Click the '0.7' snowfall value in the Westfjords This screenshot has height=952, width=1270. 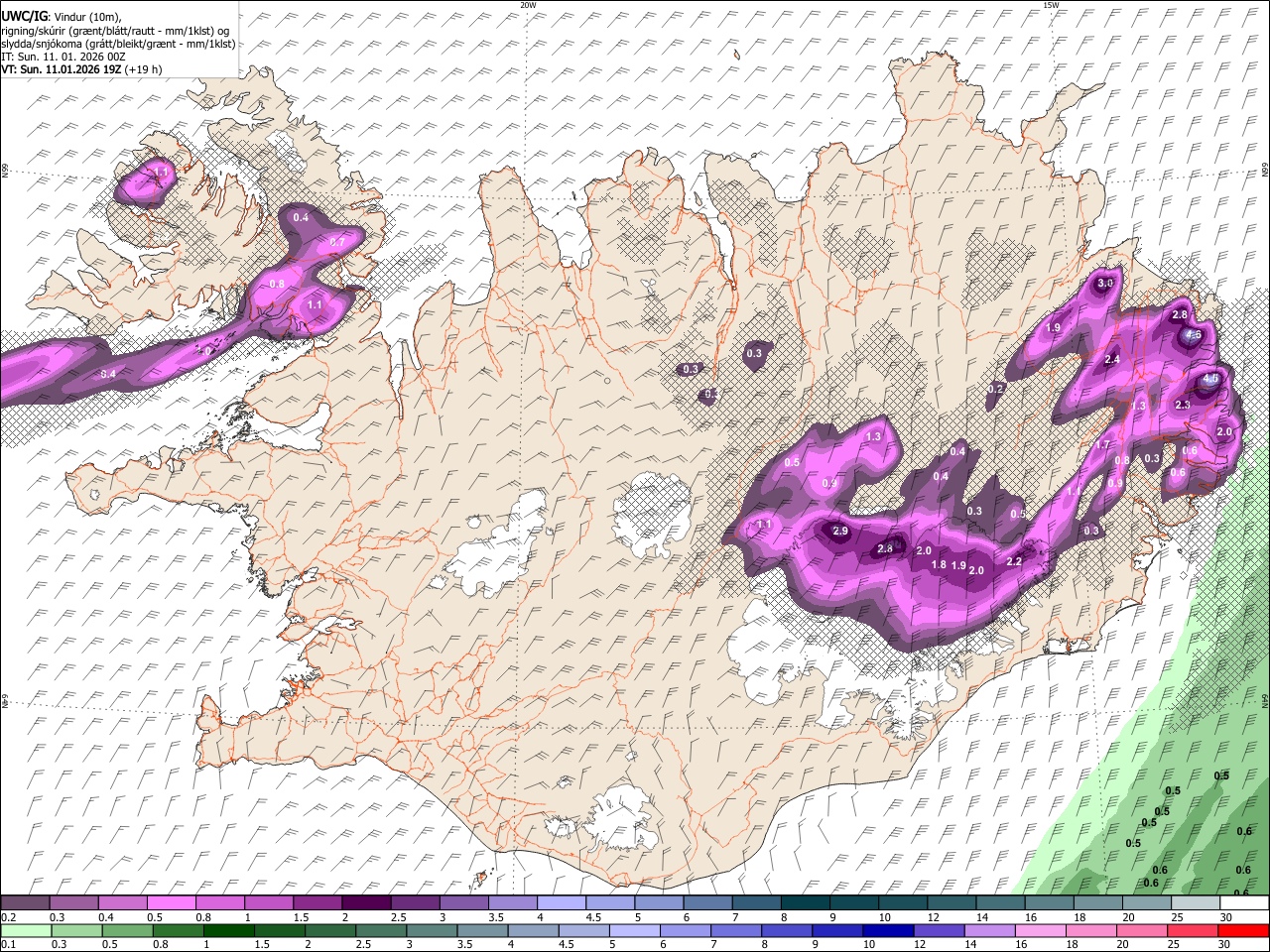336,242
